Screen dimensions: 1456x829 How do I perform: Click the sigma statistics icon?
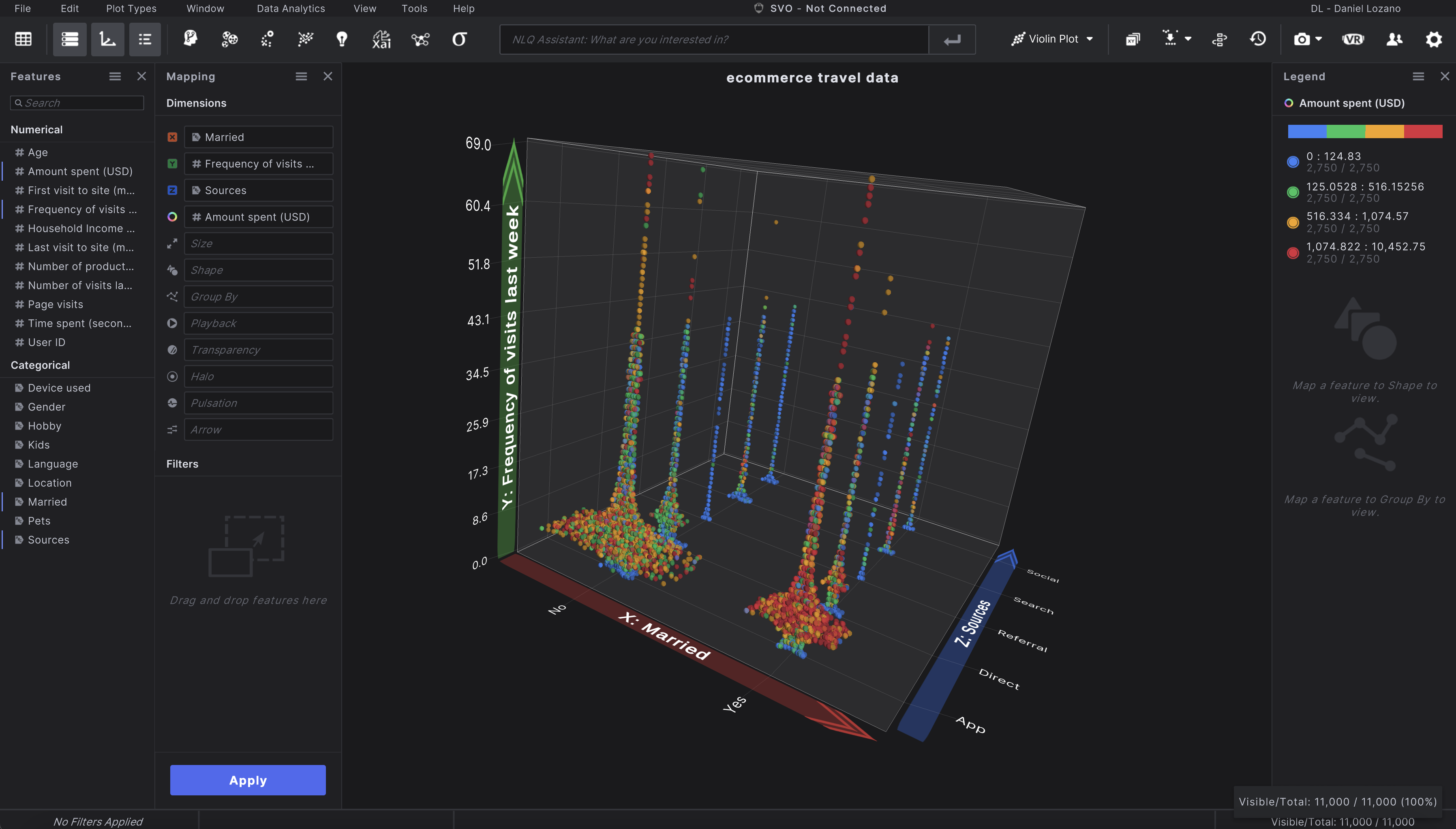[459, 39]
